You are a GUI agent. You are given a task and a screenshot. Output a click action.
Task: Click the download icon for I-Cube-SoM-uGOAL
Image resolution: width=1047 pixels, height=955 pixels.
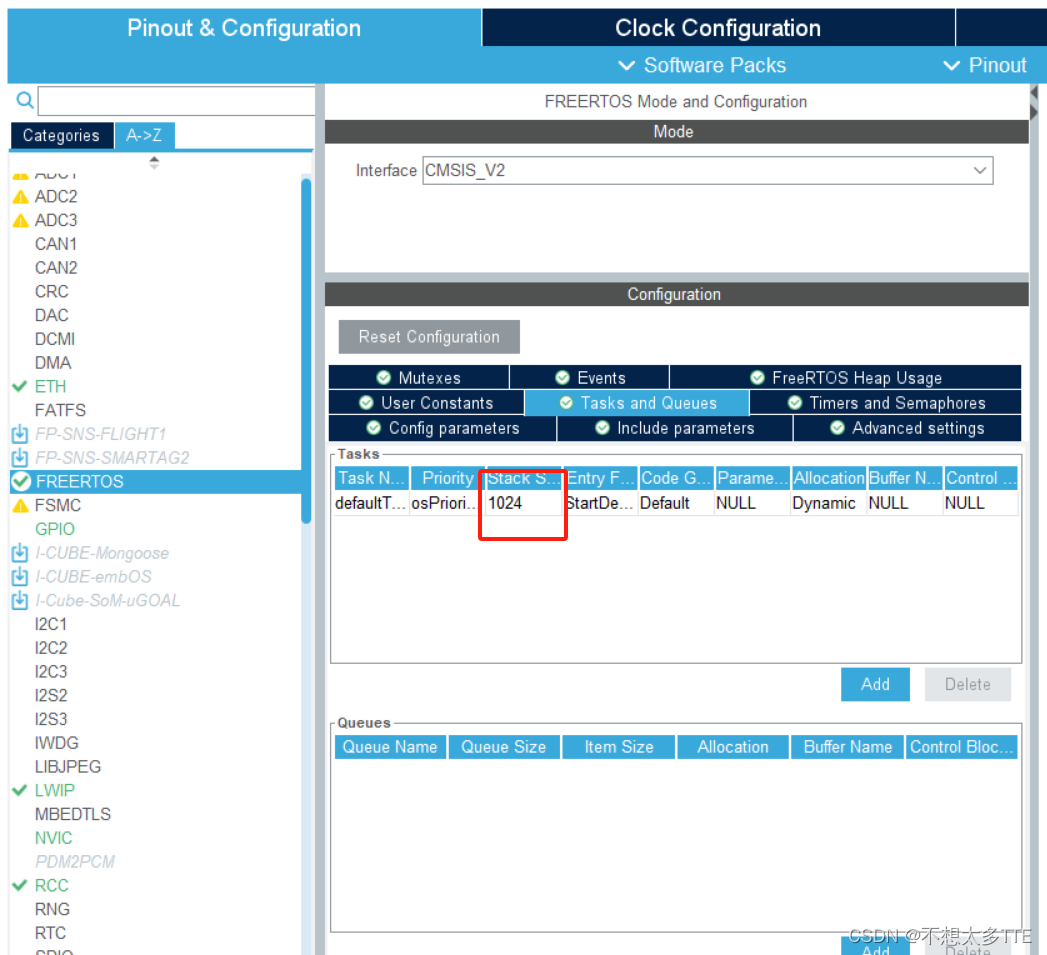20,601
